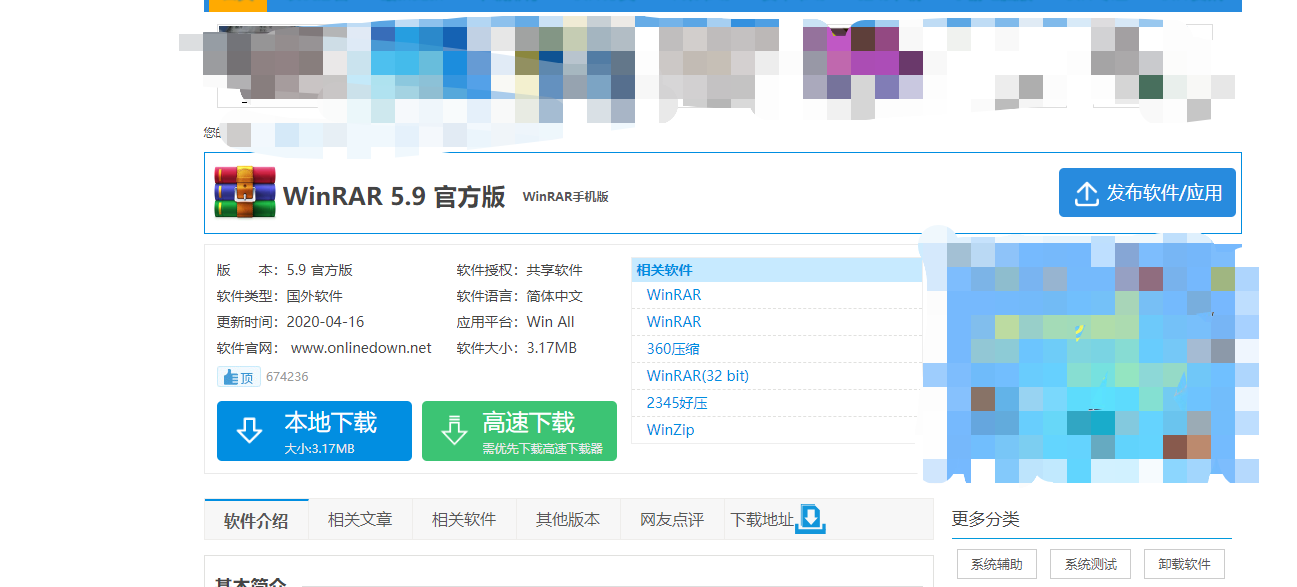Start 高速下载 high-speed download
Image resolution: width=1297 pixels, height=587 pixels.
[x=519, y=431]
